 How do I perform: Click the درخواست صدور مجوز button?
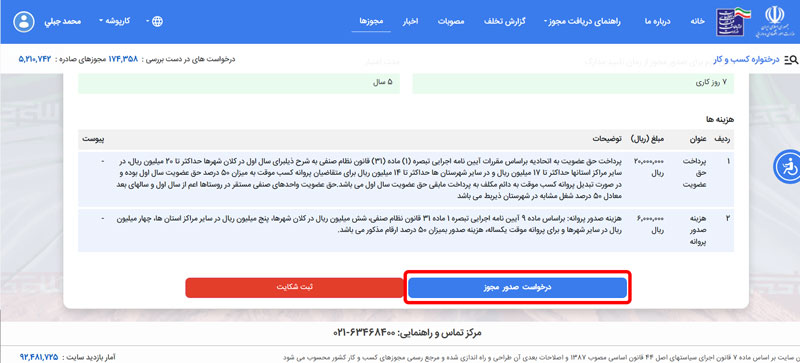click(517, 287)
